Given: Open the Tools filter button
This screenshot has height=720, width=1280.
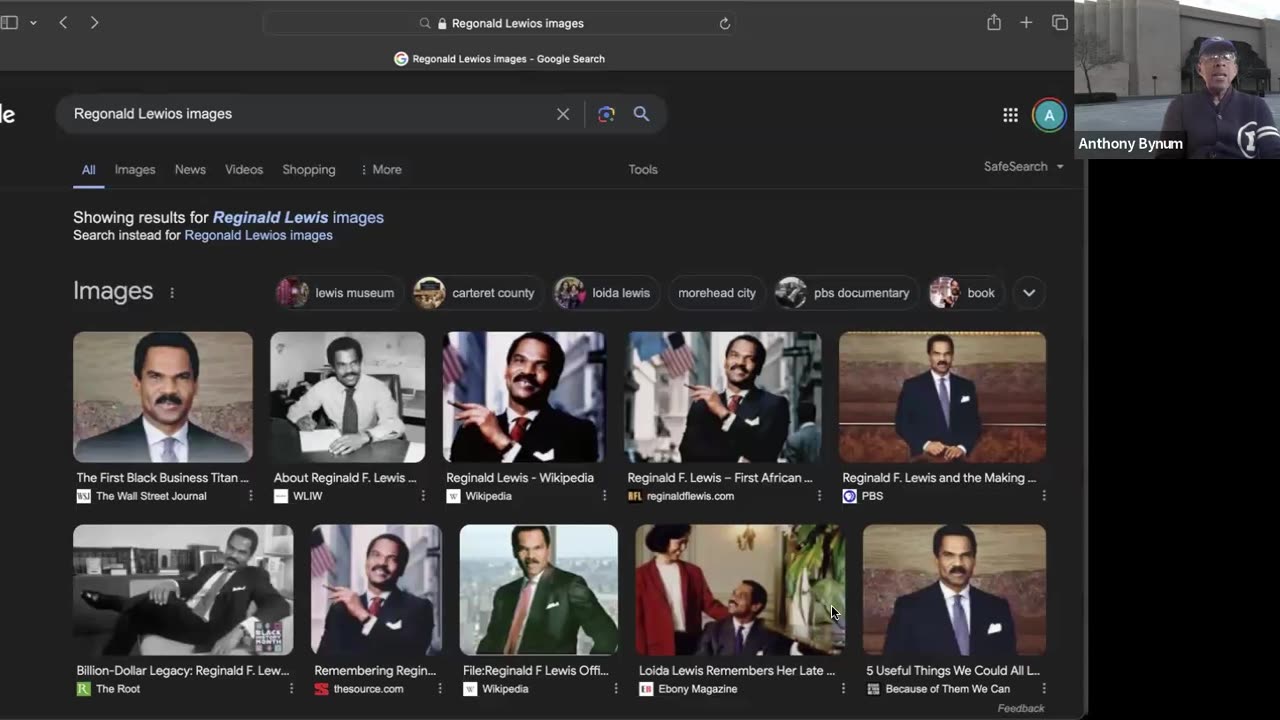Looking at the screenshot, I should (x=643, y=170).
